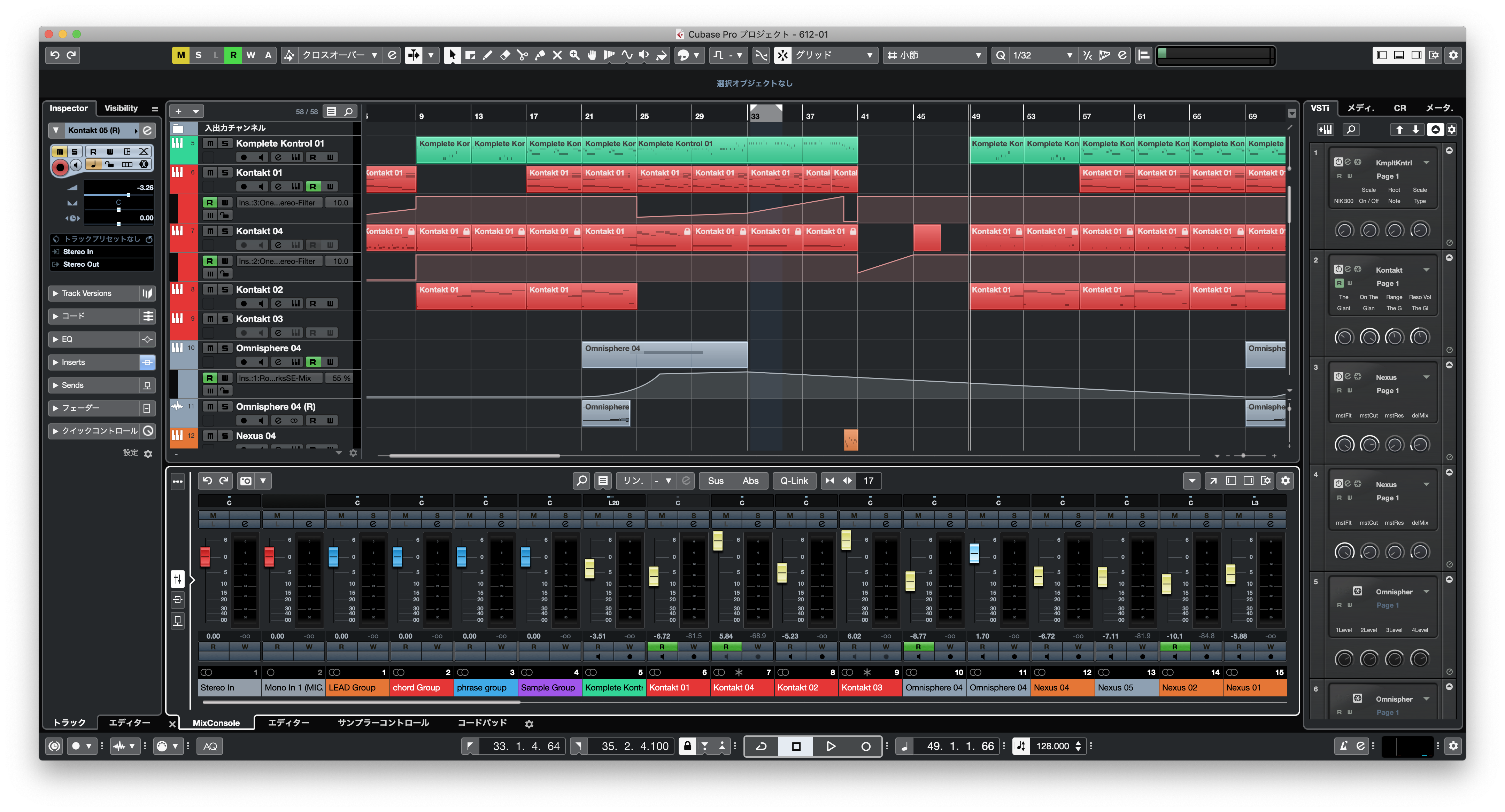Select the Comp hand tool
The image size is (1505, 812).
592,55
